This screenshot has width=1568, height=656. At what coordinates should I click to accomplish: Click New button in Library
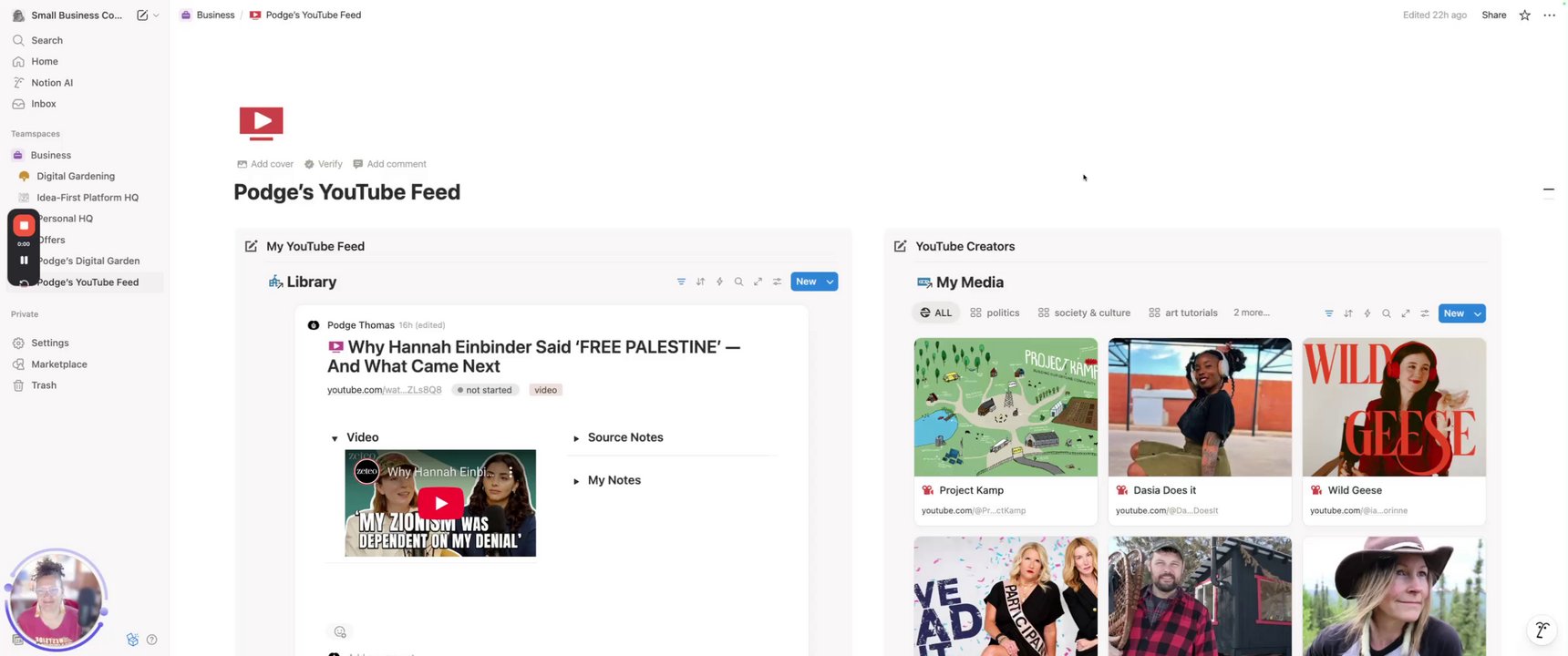pos(807,282)
